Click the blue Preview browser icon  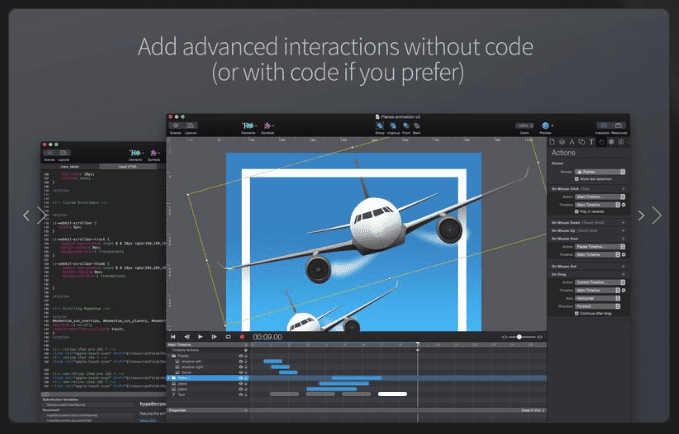(x=546, y=126)
